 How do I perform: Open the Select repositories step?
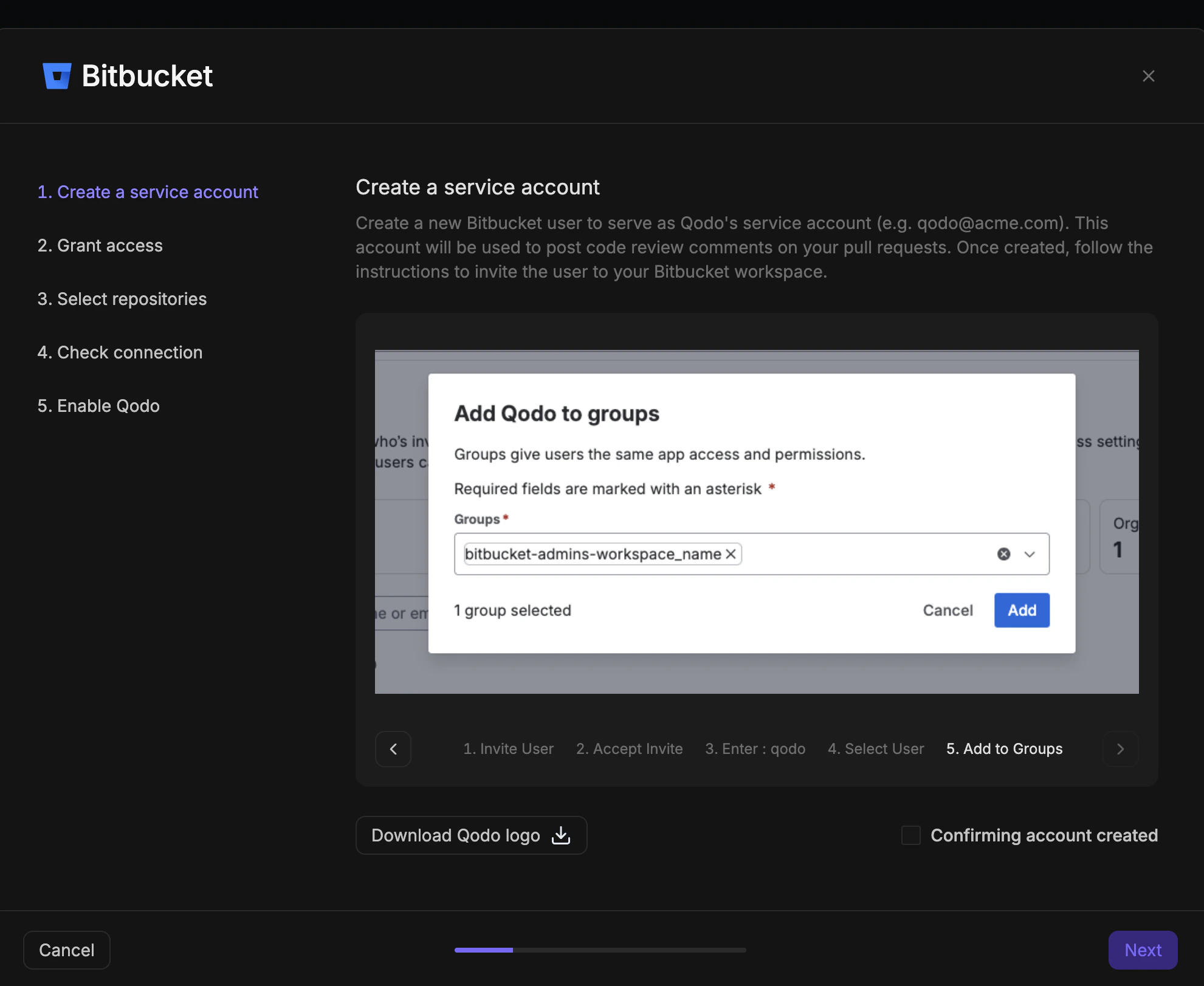[x=122, y=298]
